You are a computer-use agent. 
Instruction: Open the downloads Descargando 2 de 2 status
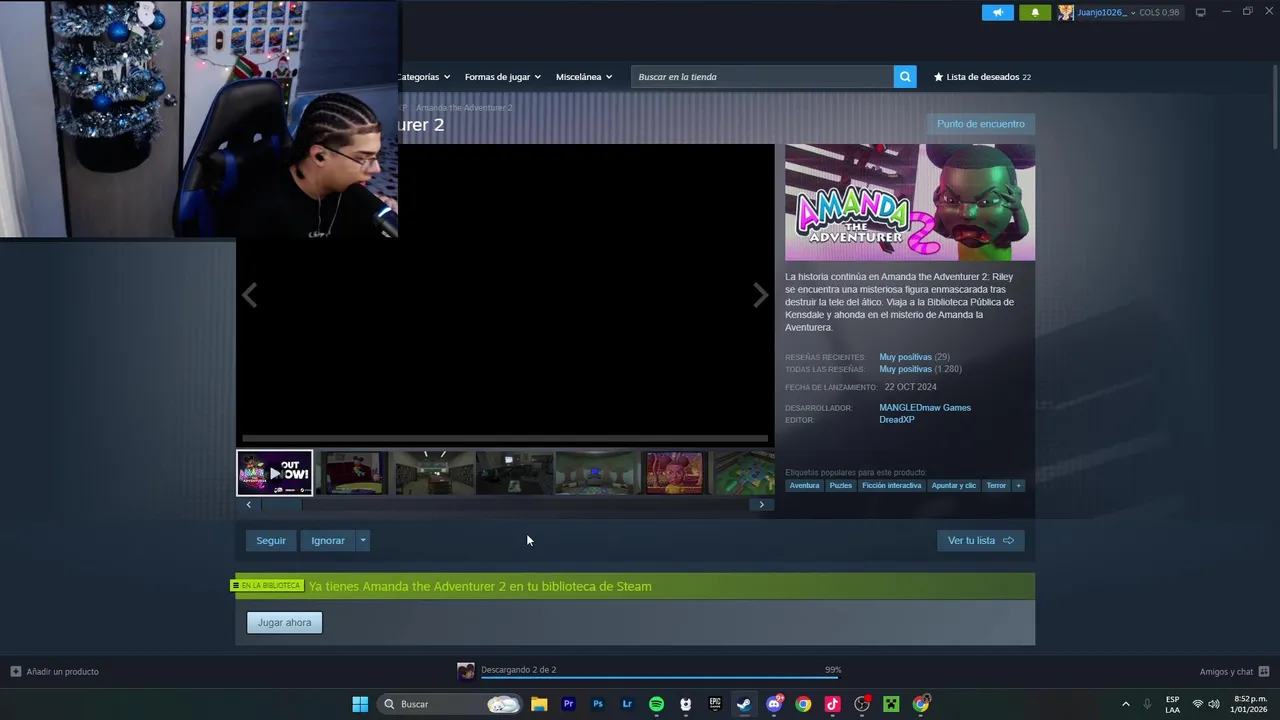(518, 670)
